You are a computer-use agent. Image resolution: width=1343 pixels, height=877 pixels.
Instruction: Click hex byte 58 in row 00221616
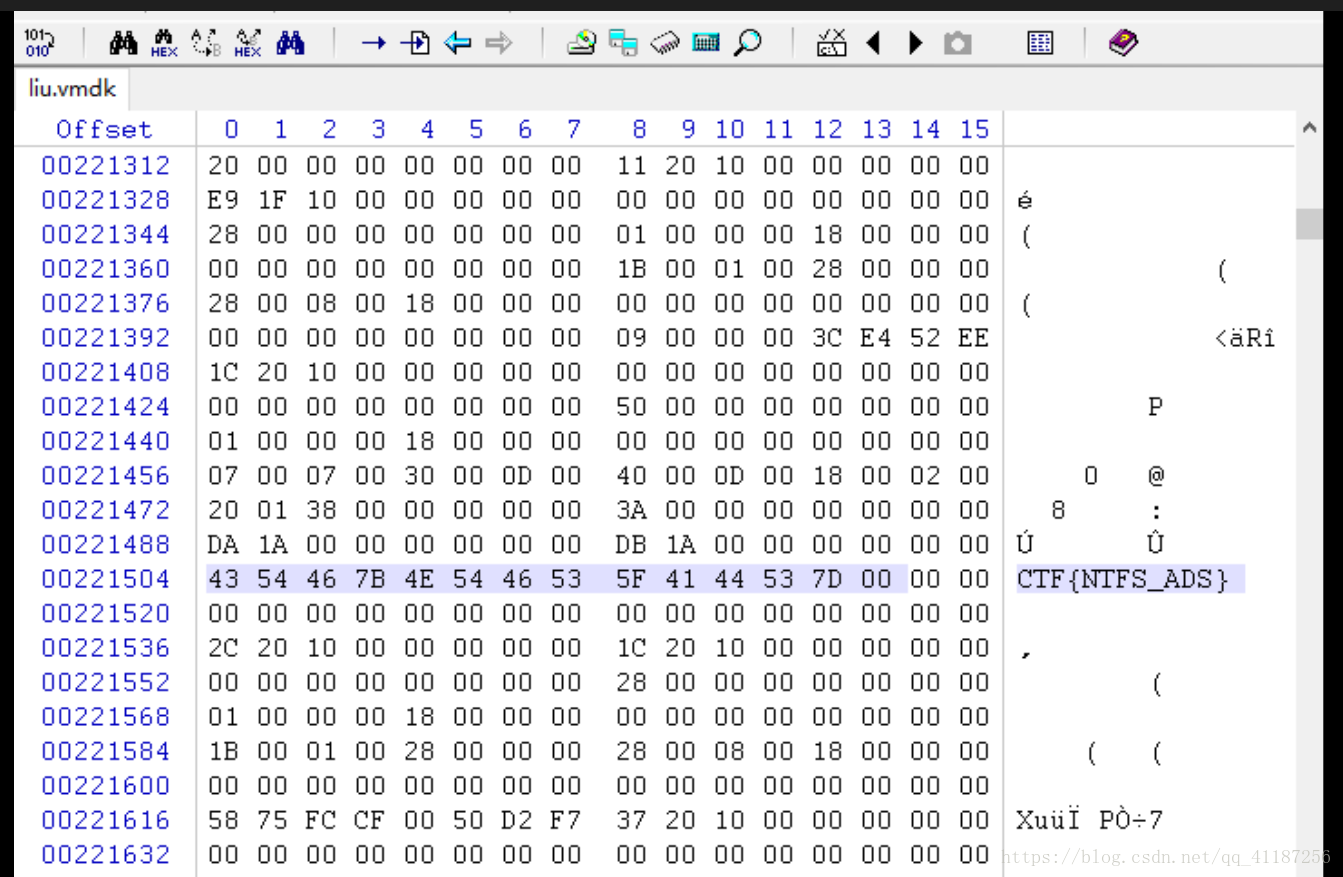[223, 821]
